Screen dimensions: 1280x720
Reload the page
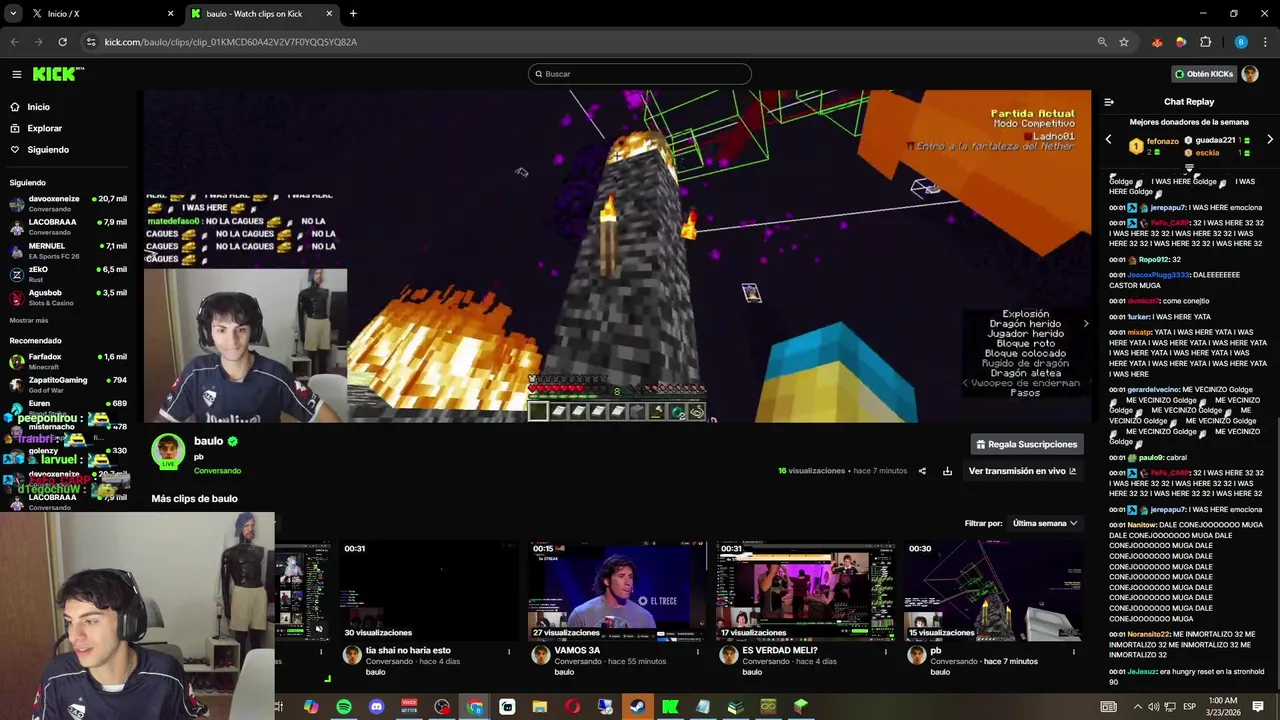pos(62,42)
